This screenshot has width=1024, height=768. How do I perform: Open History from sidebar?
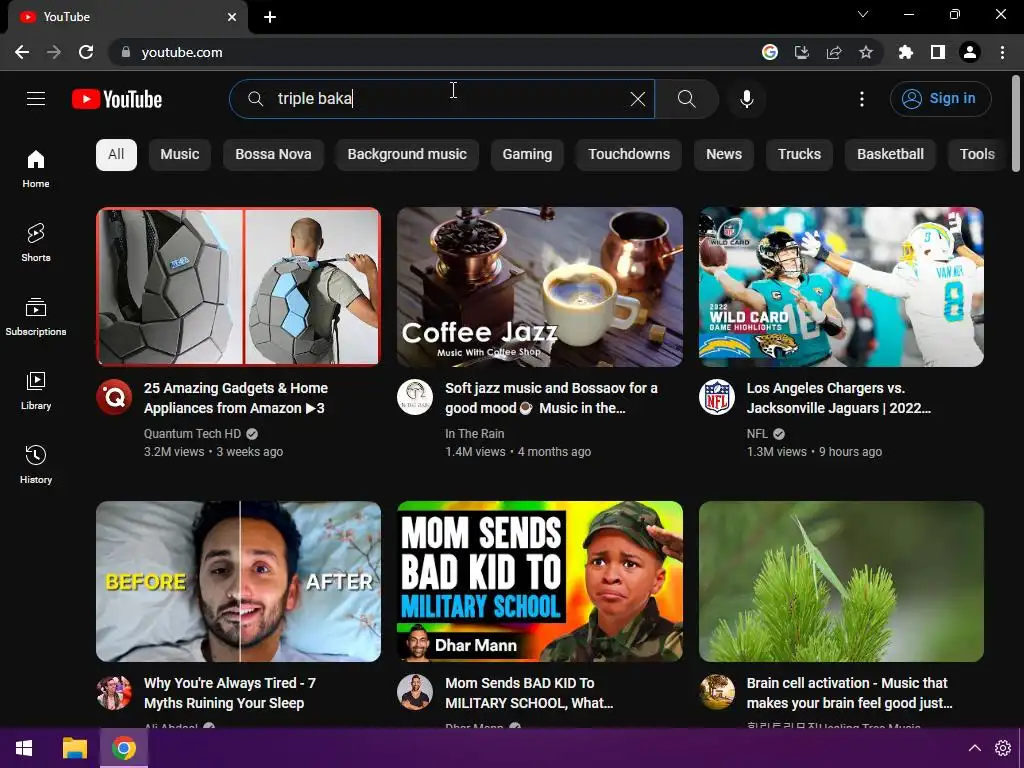click(x=36, y=464)
